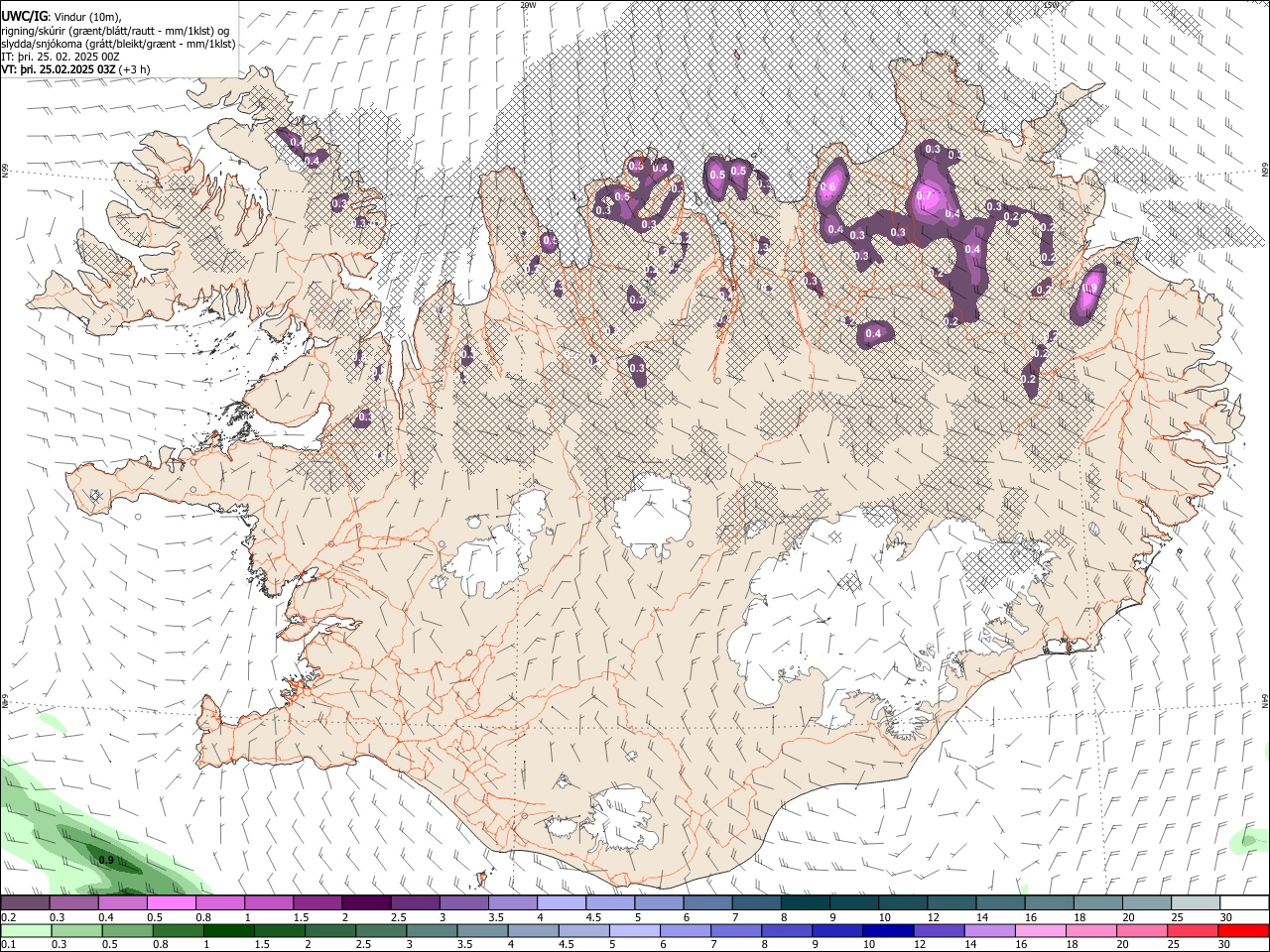This screenshot has width=1270, height=952.
Task: Pick the bright red swatch on the rain scale
Action: pos(1243,931)
